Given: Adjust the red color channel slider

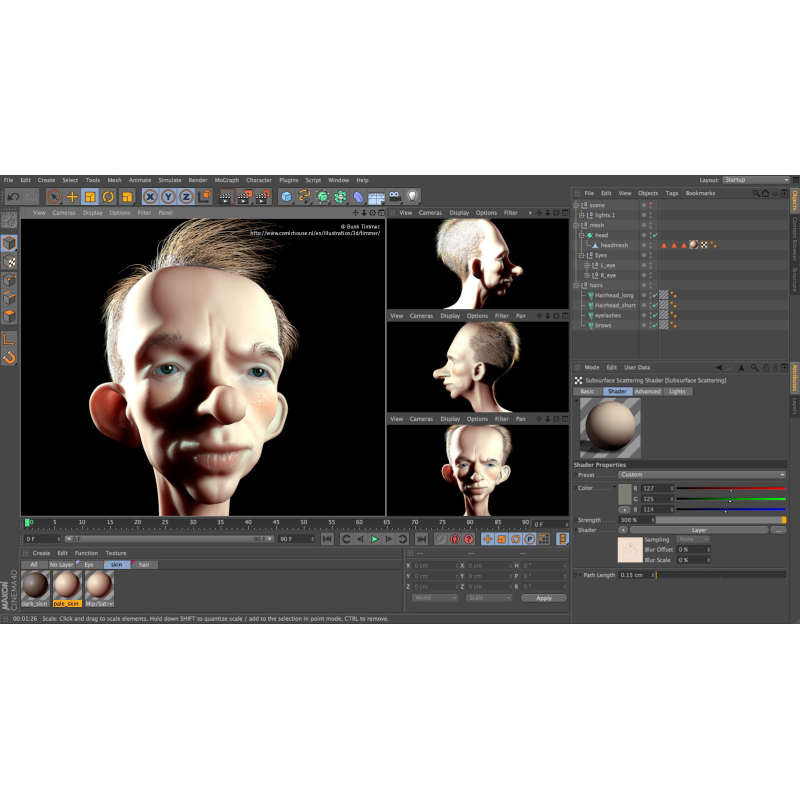Looking at the screenshot, I should coord(730,488).
